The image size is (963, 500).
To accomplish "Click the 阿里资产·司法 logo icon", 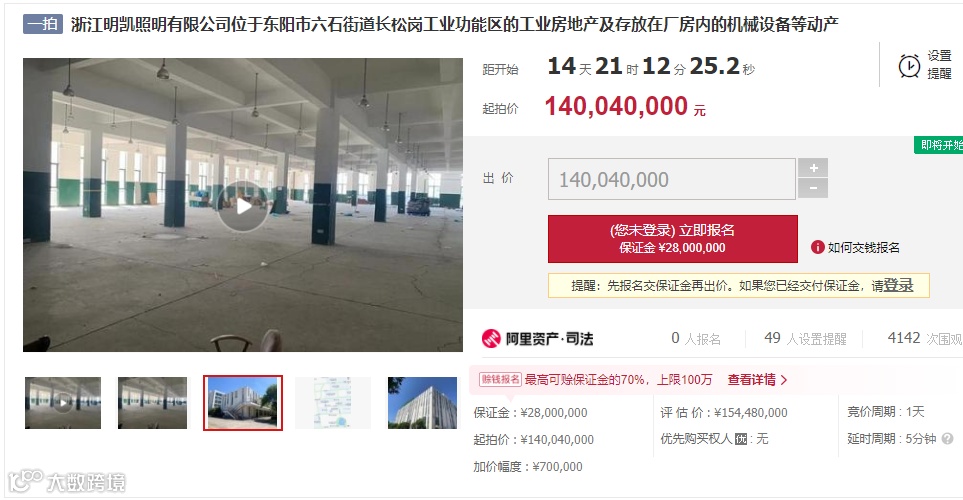I will [491, 338].
